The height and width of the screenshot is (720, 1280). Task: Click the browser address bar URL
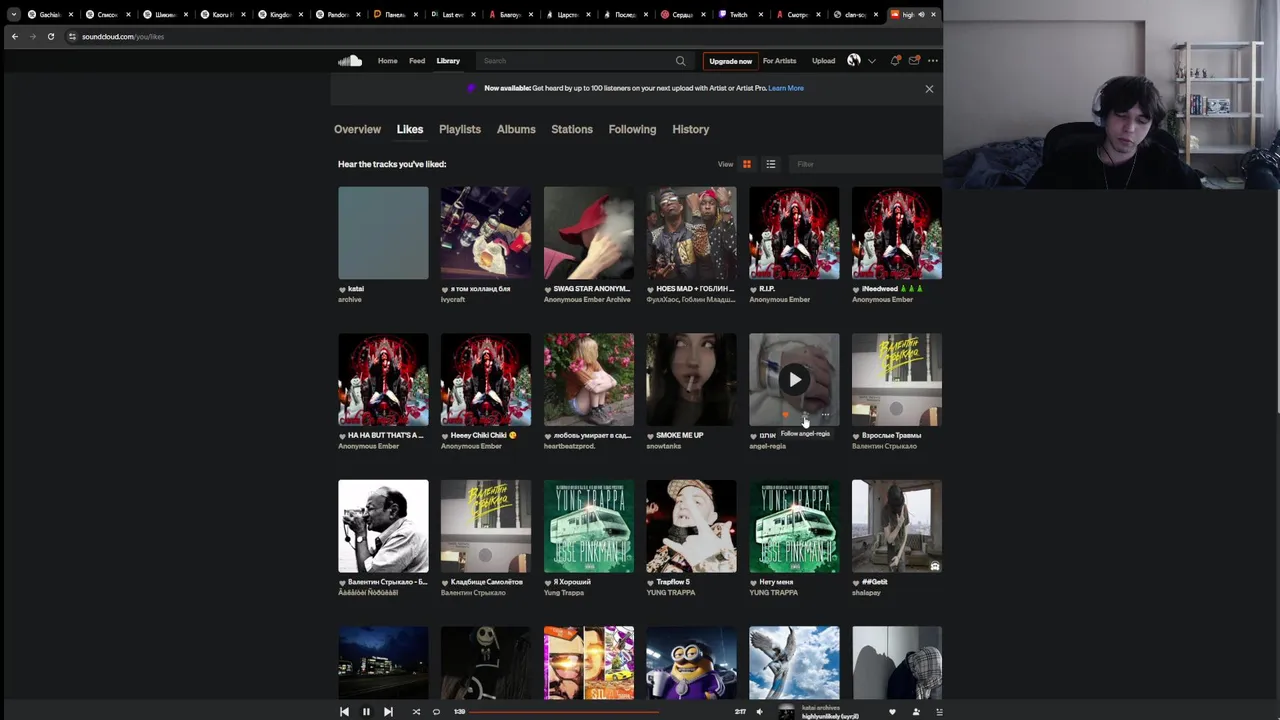pos(123,36)
